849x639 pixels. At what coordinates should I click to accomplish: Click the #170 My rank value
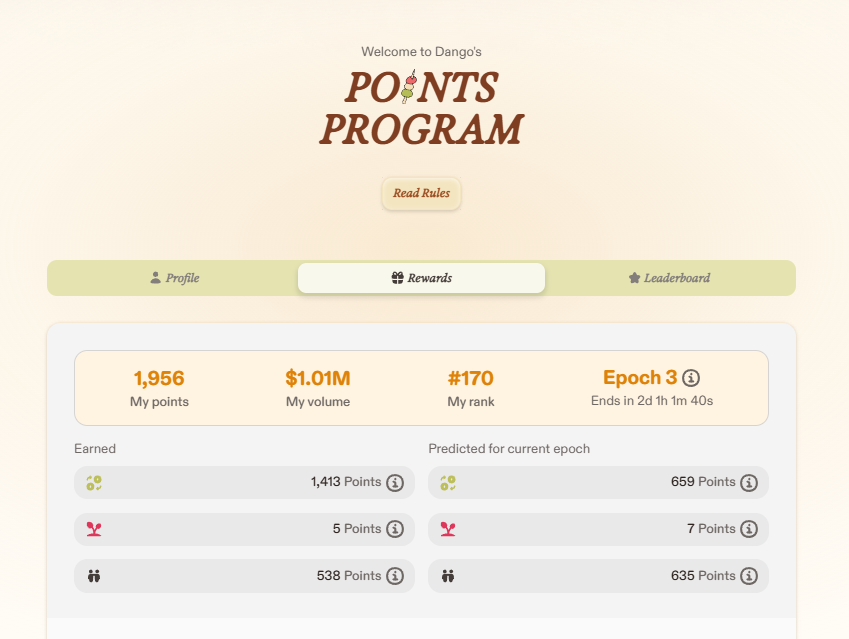tap(471, 378)
